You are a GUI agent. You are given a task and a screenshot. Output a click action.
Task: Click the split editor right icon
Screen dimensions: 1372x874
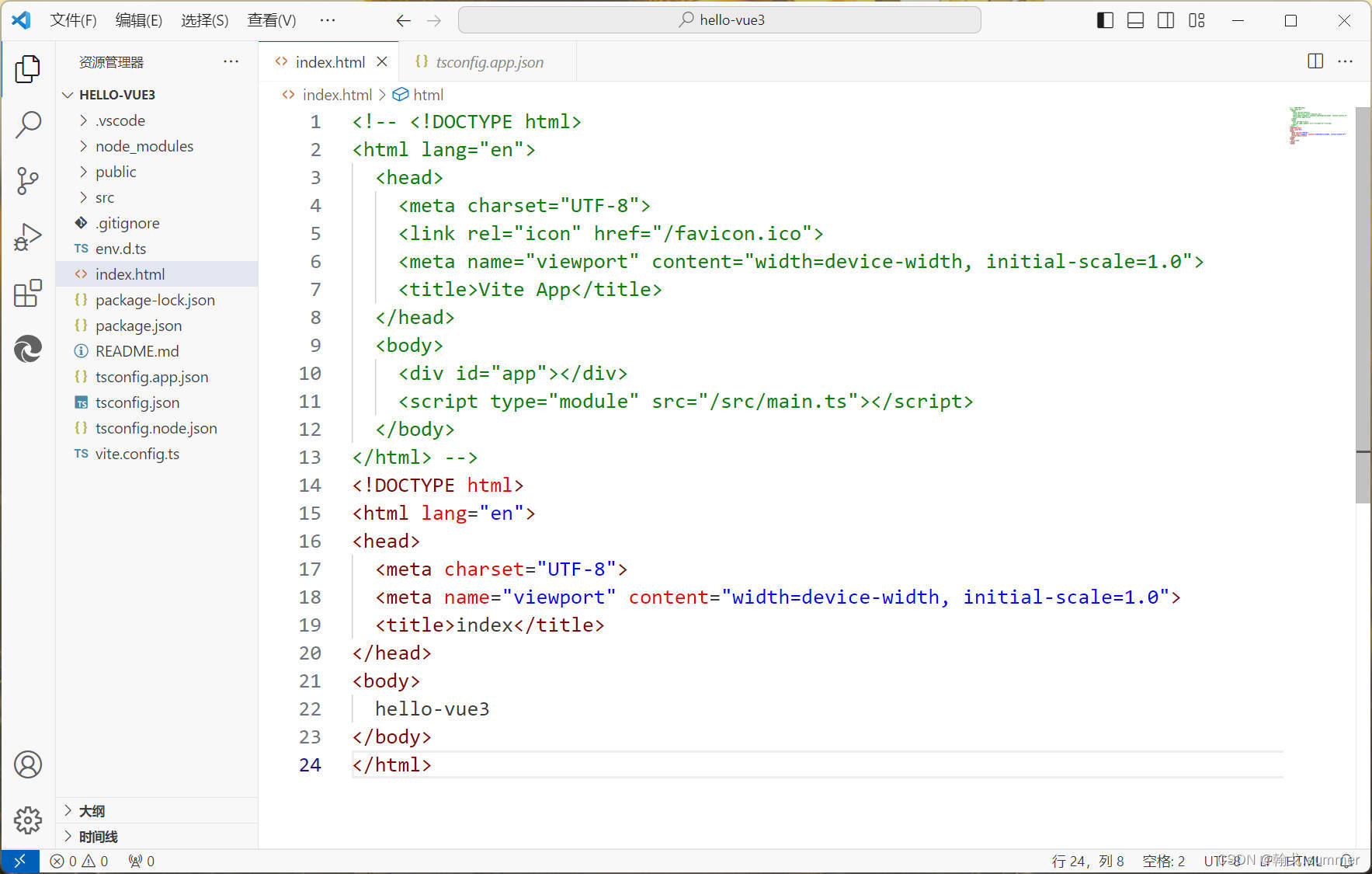coord(1315,61)
